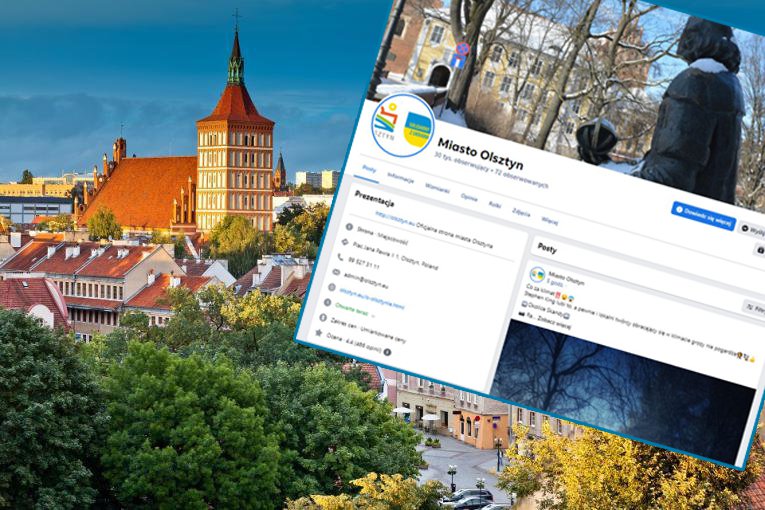Image resolution: width=765 pixels, height=510 pixels.
Task: Click the admin@olsztyn.eu email address
Action: tap(366, 281)
